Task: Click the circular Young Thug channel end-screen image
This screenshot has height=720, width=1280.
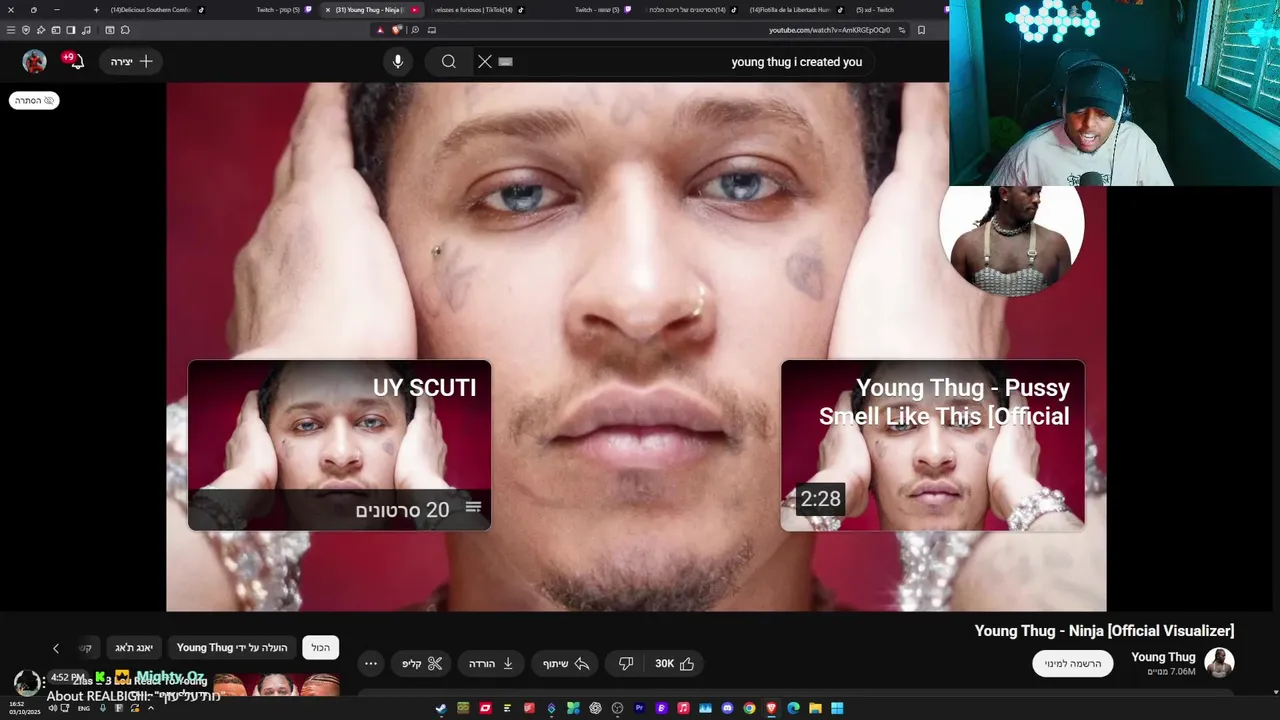Action: pyautogui.click(x=1011, y=240)
